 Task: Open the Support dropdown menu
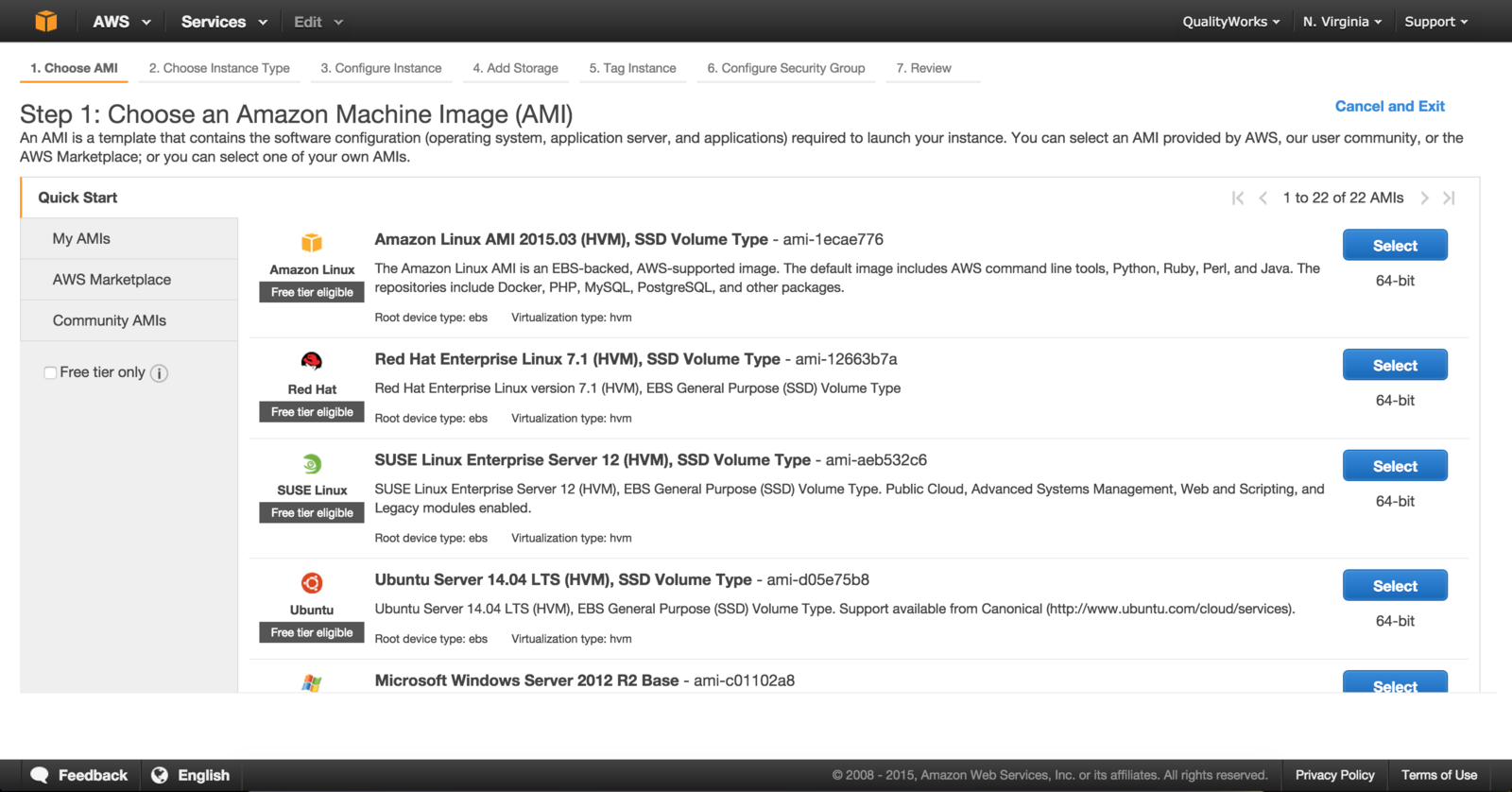tap(1436, 22)
